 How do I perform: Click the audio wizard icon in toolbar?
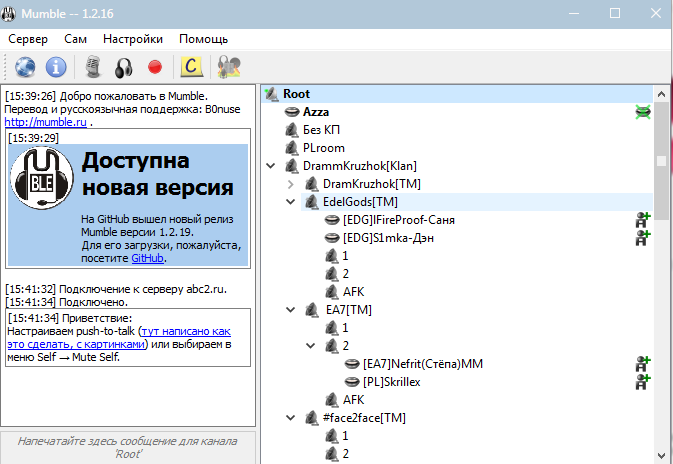(x=229, y=67)
